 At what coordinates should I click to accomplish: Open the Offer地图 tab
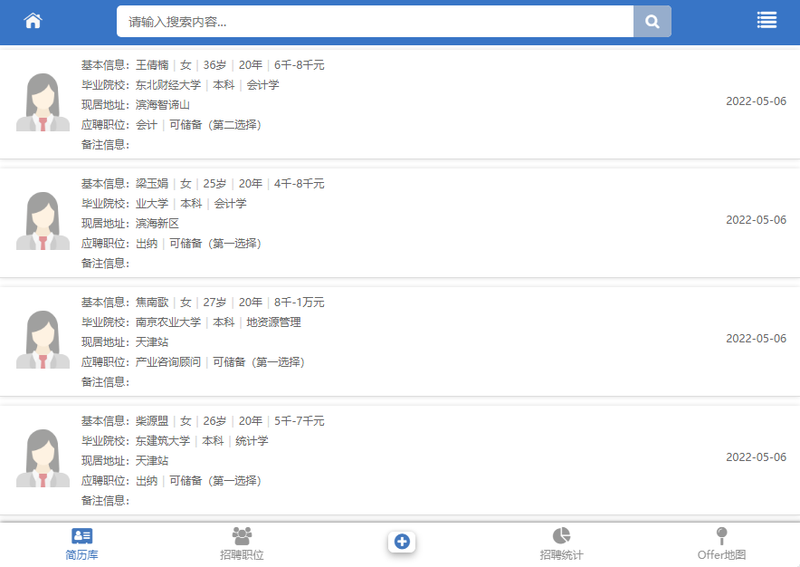coord(721,544)
